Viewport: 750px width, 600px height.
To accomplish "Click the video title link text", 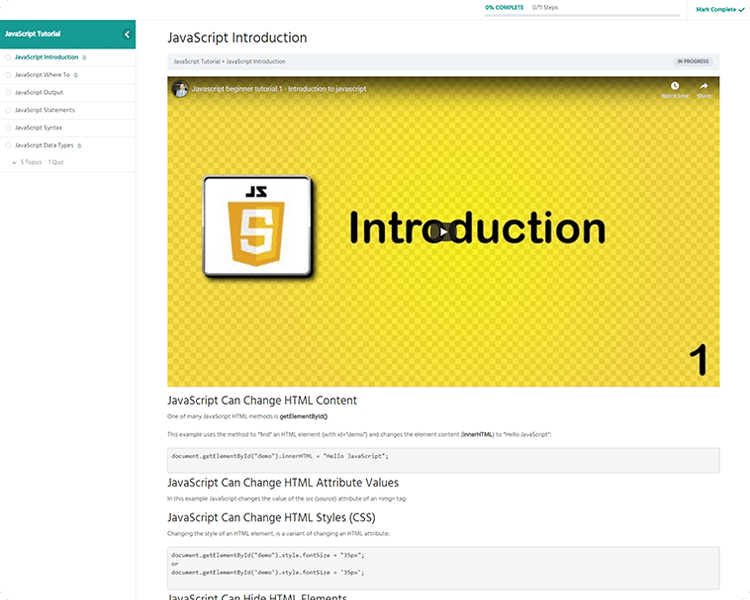I will coord(279,89).
